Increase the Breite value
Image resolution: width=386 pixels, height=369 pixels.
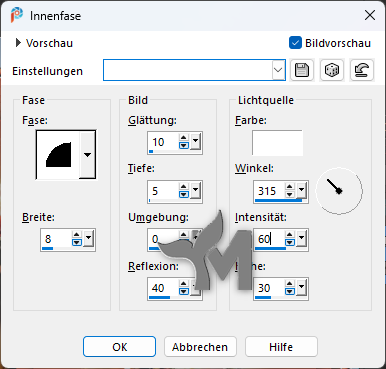coord(77,235)
